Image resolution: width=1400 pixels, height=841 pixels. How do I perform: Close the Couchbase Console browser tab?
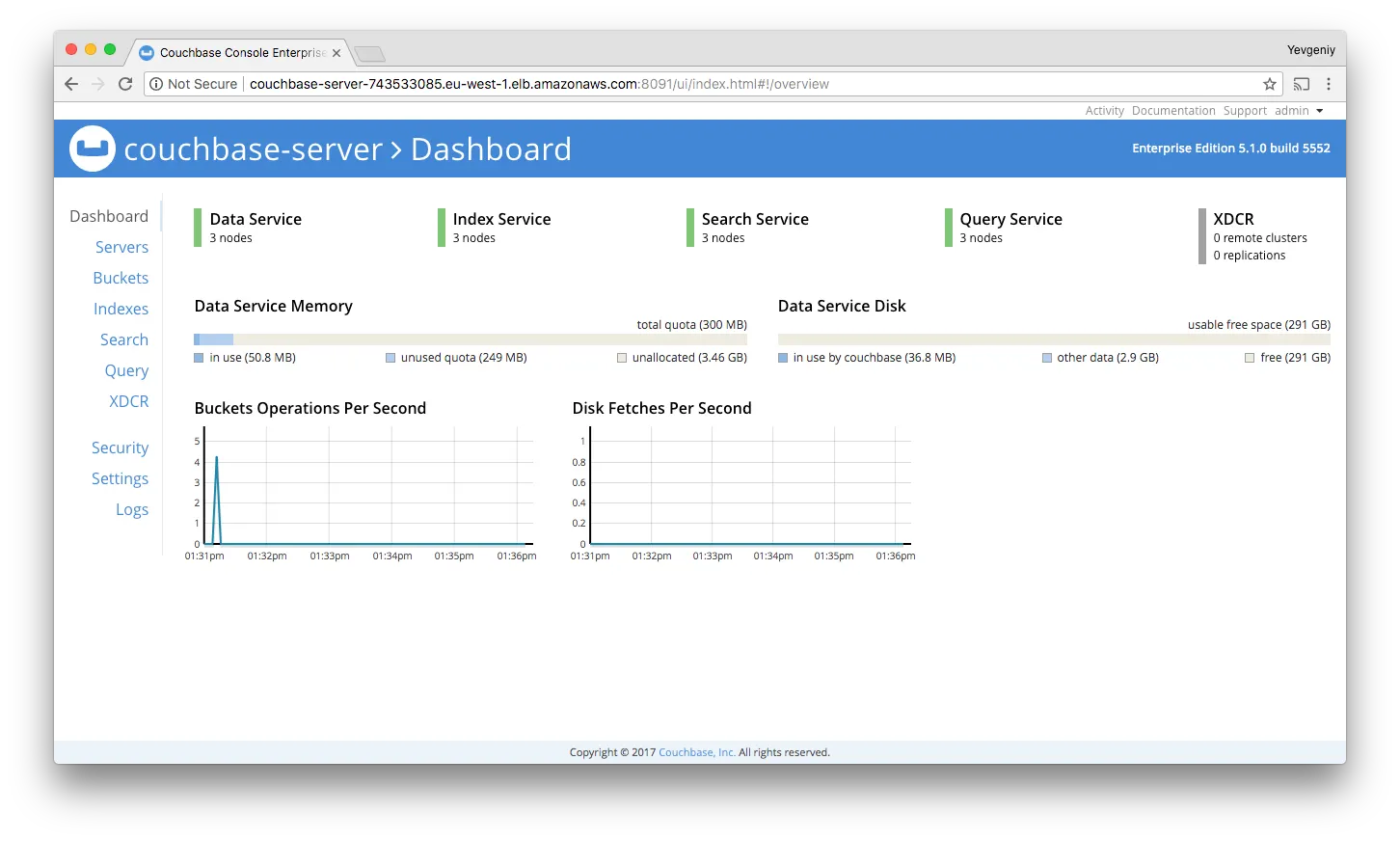(337, 53)
